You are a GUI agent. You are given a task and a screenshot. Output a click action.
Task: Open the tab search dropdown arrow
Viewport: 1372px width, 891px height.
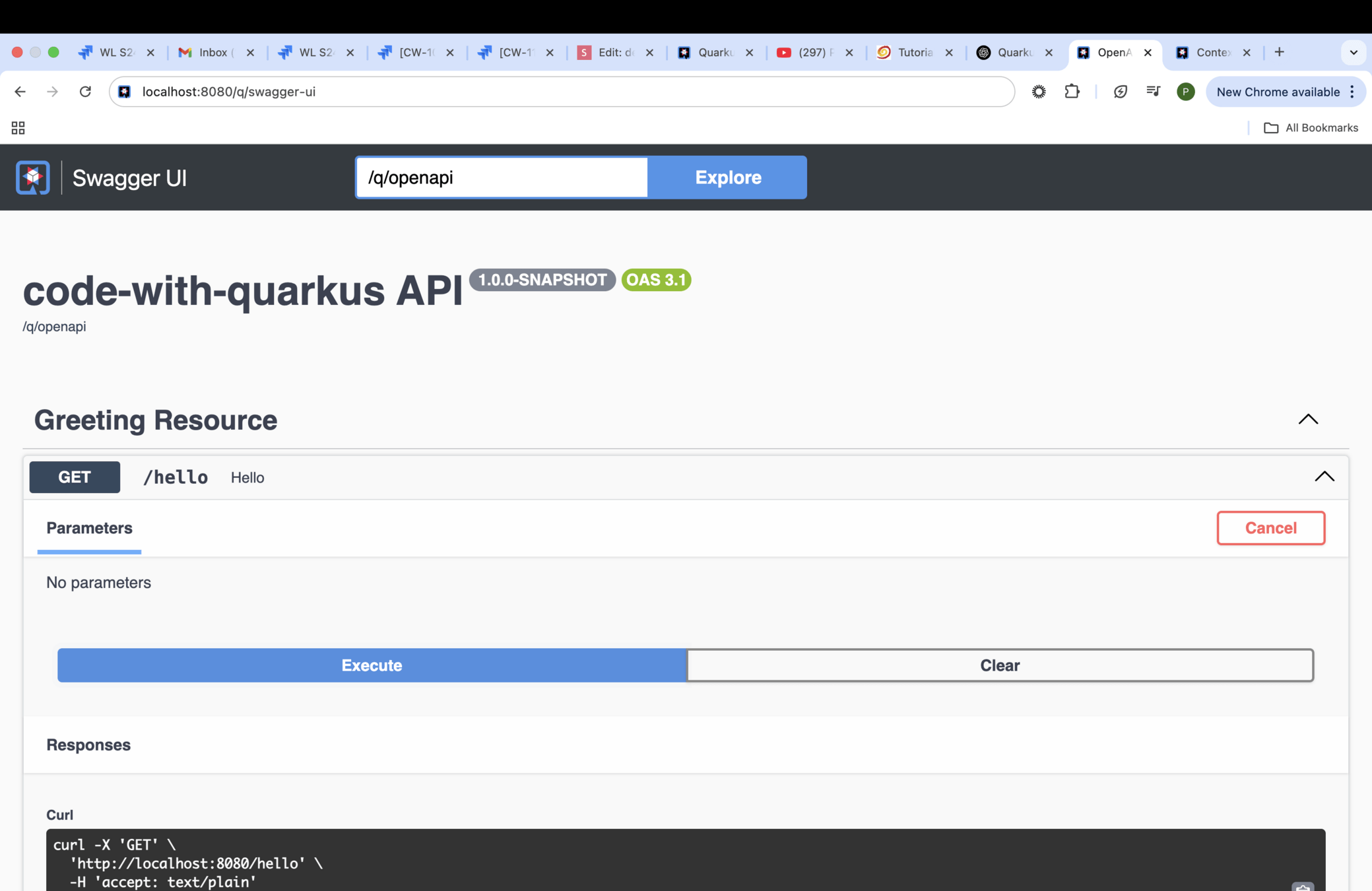1353,52
